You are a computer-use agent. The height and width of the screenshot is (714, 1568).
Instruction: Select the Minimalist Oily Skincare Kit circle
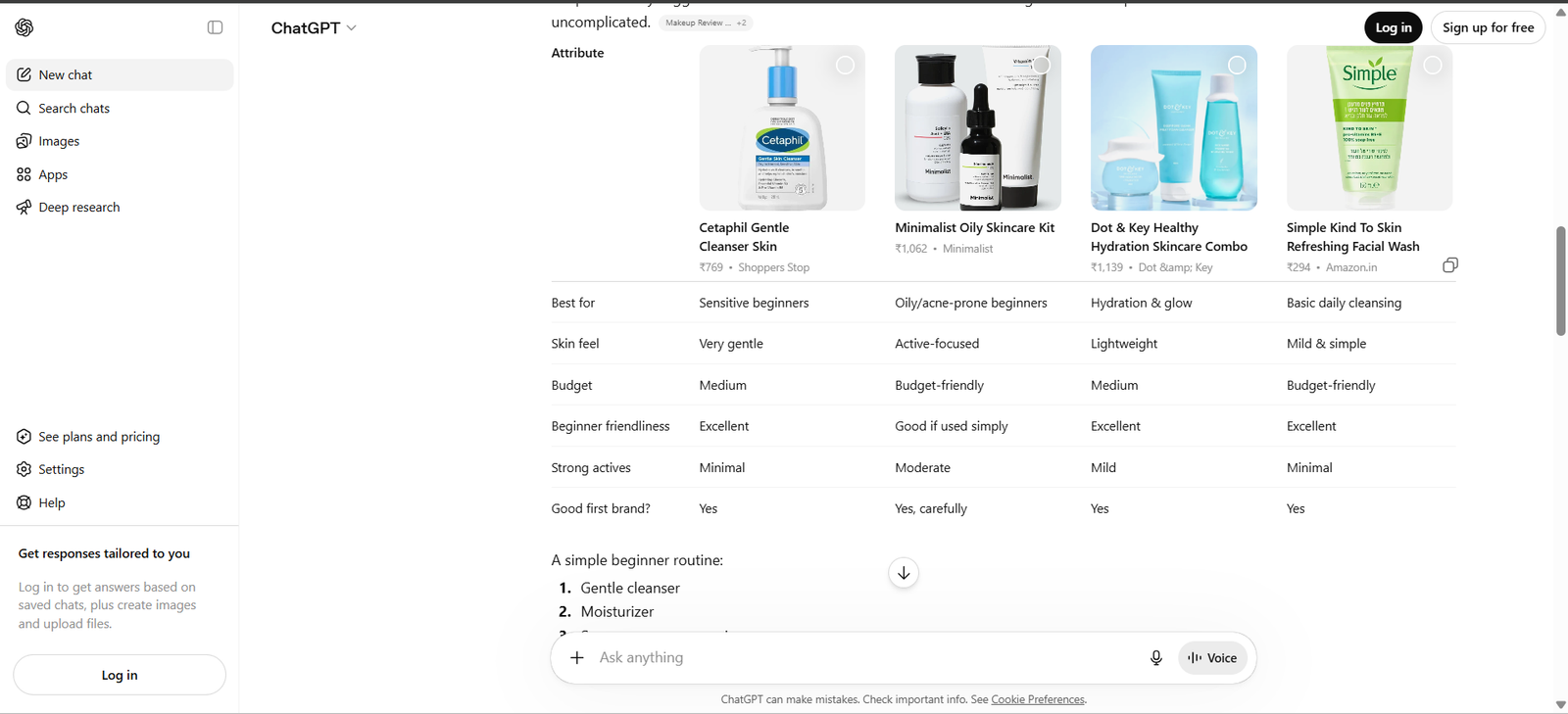click(x=1041, y=65)
